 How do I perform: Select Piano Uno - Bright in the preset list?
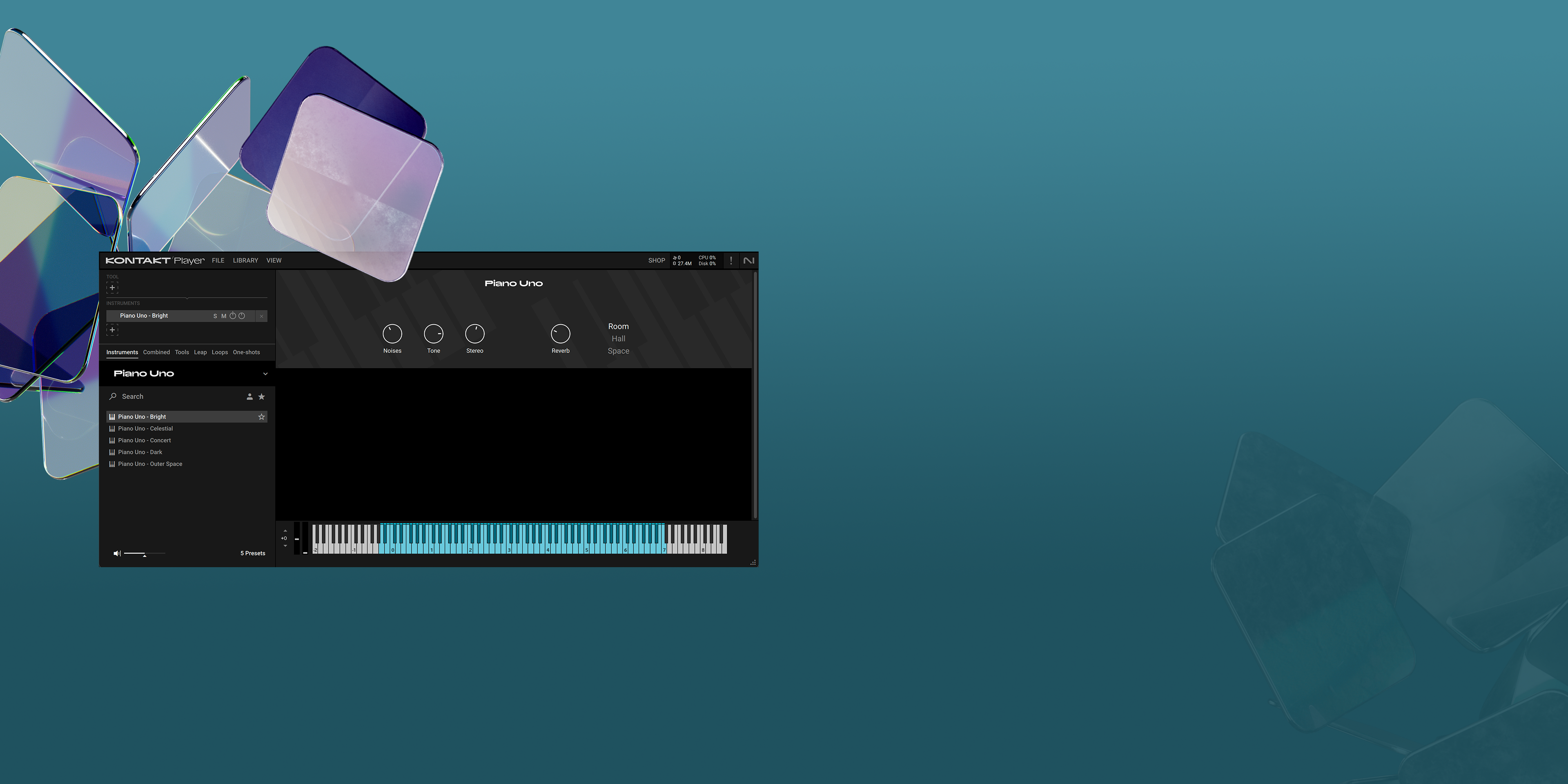pyautogui.click(x=187, y=417)
